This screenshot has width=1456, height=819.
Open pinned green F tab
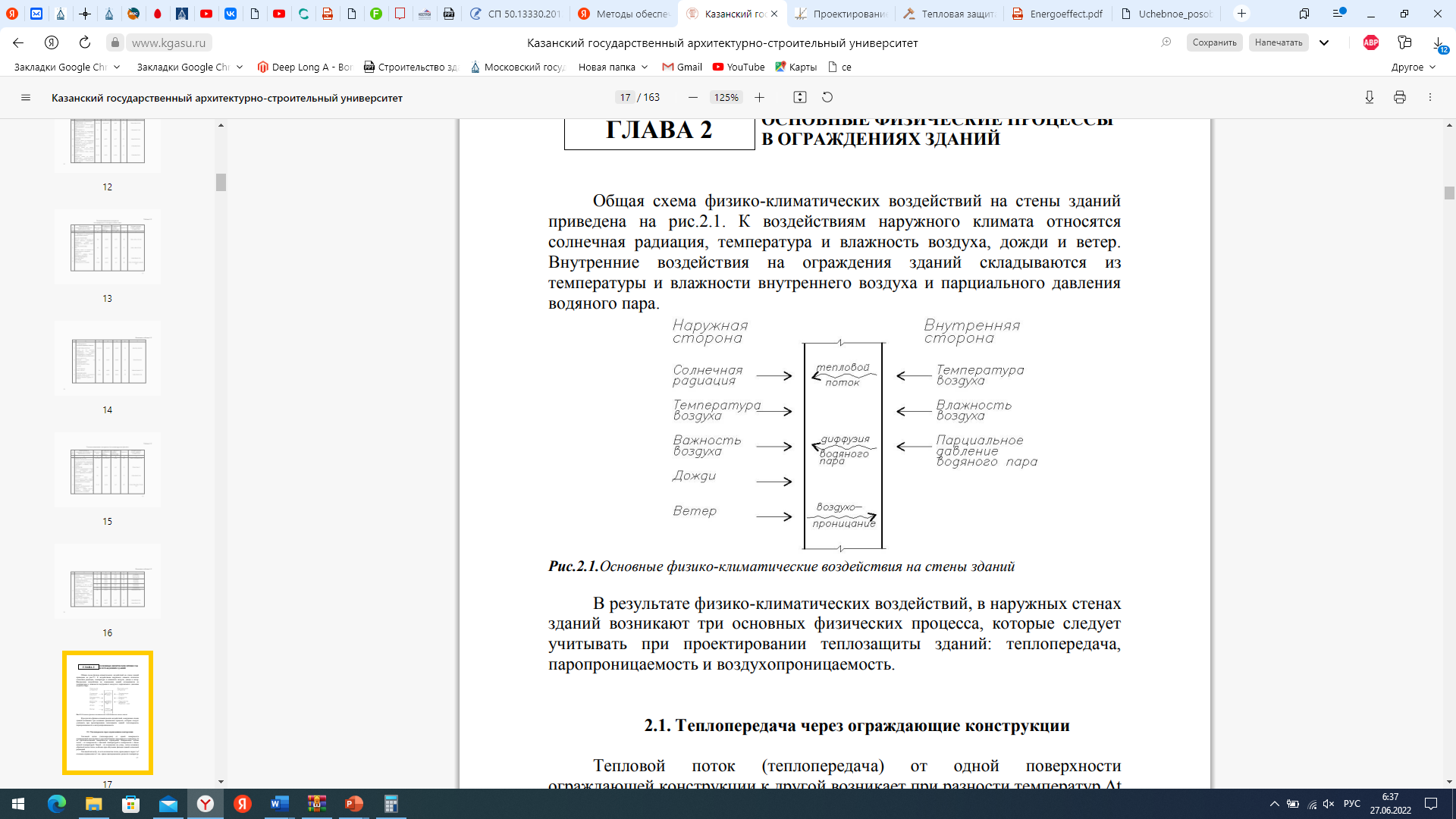[x=376, y=14]
